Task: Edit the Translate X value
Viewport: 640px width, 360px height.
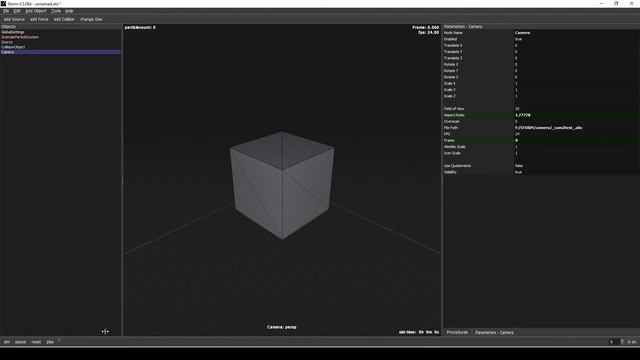Action: 577,45
